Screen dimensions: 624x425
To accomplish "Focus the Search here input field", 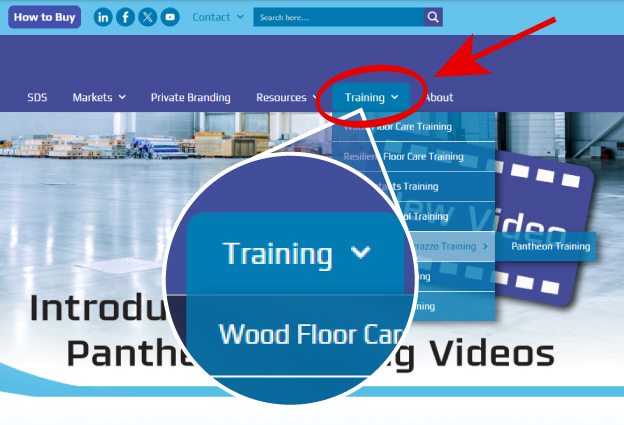I will click(339, 17).
